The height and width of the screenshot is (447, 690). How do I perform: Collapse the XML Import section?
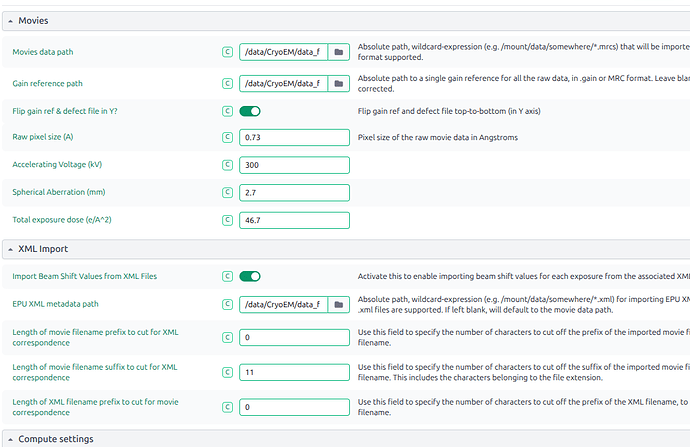point(10,248)
